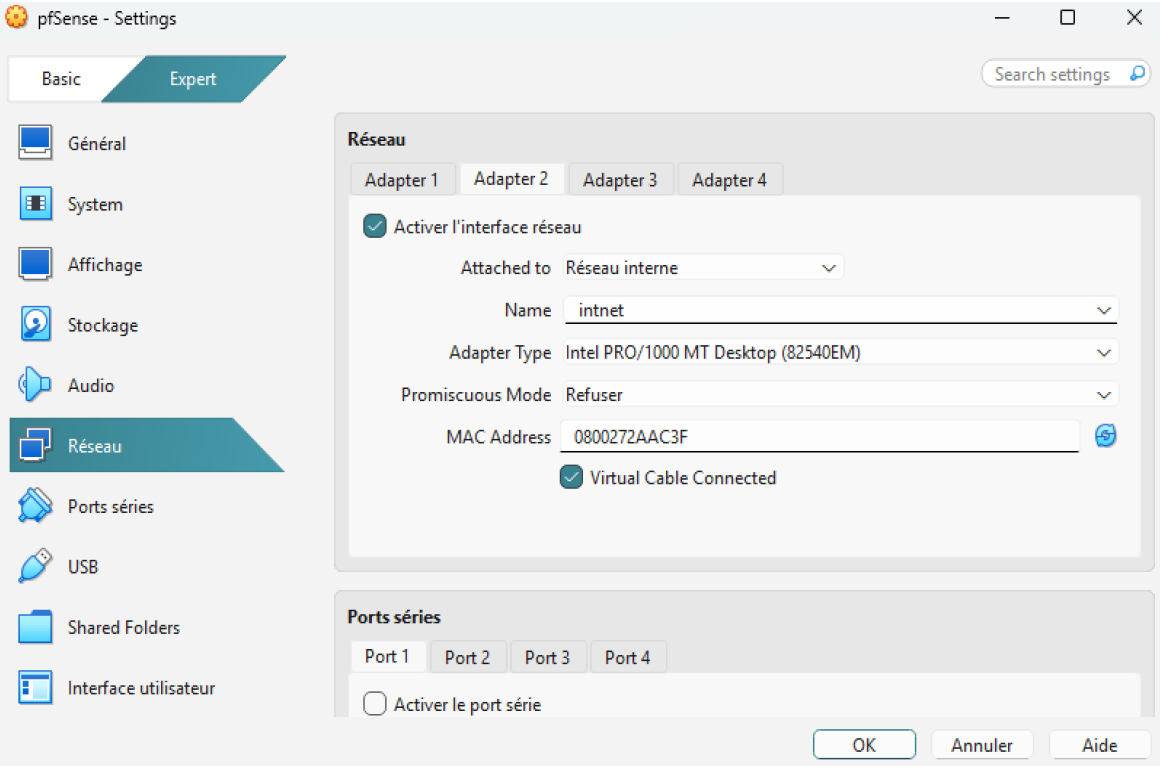1160x768 pixels.
Task: Click the Affichage monitor icon
Action: point(35,264)
